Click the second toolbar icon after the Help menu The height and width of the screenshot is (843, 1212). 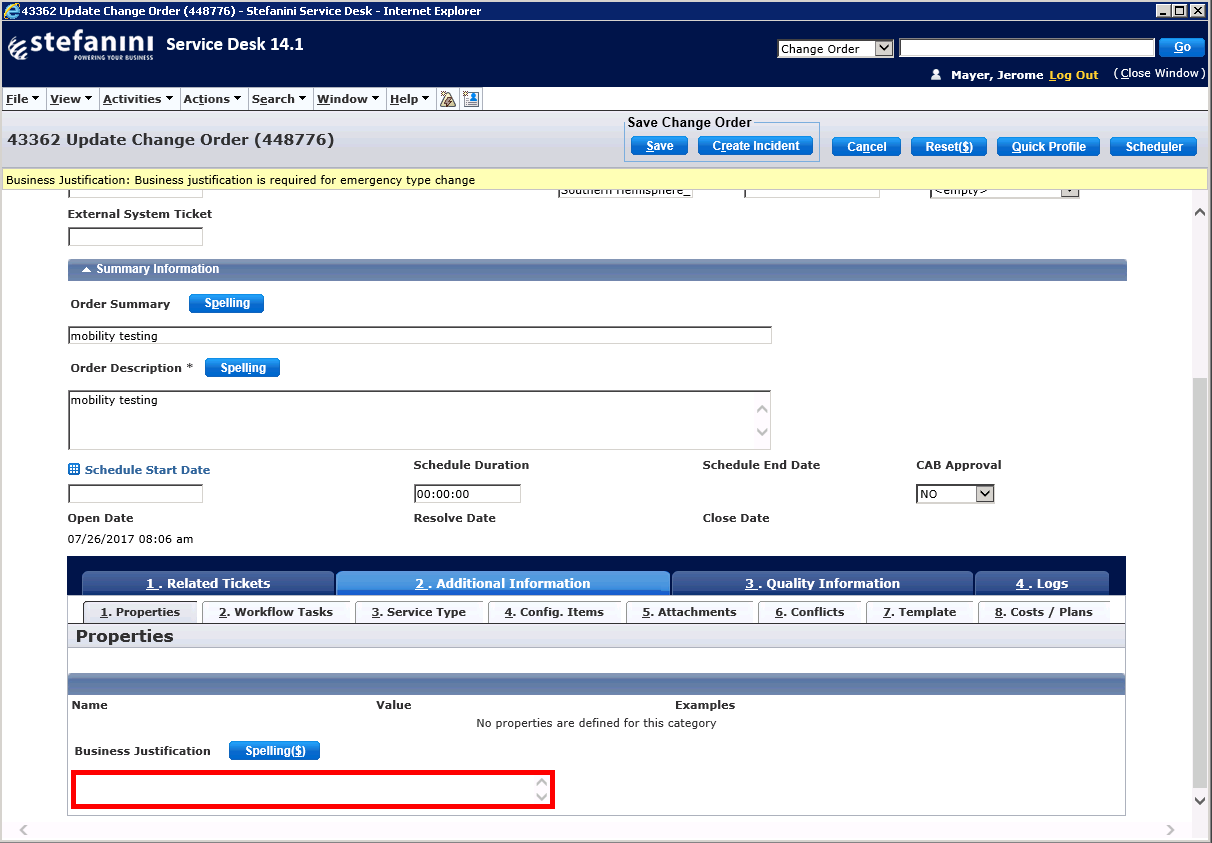click(x=472, y=99)
